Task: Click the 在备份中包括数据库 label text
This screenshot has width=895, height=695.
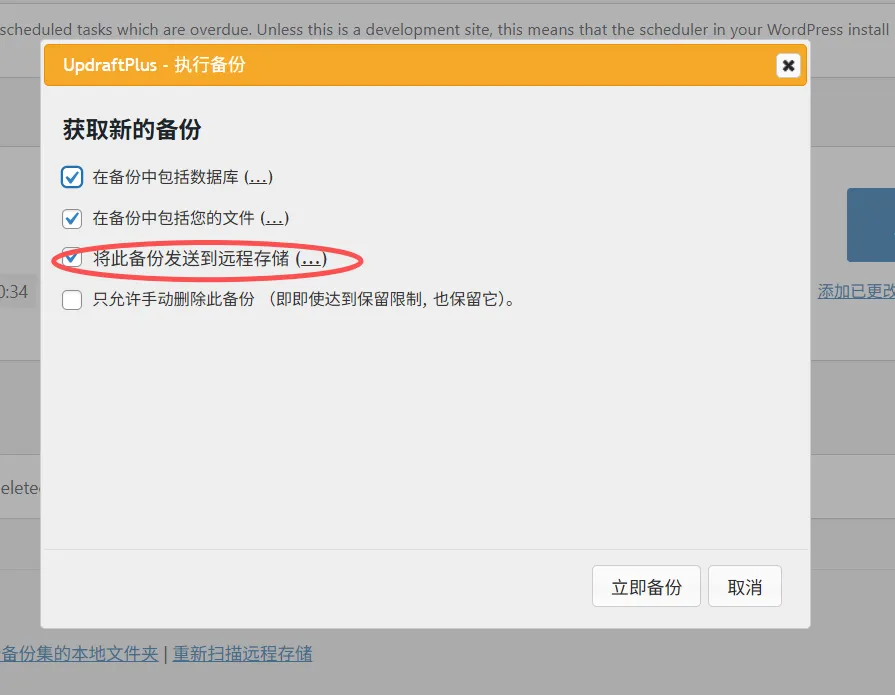Action: pos(165,177)
